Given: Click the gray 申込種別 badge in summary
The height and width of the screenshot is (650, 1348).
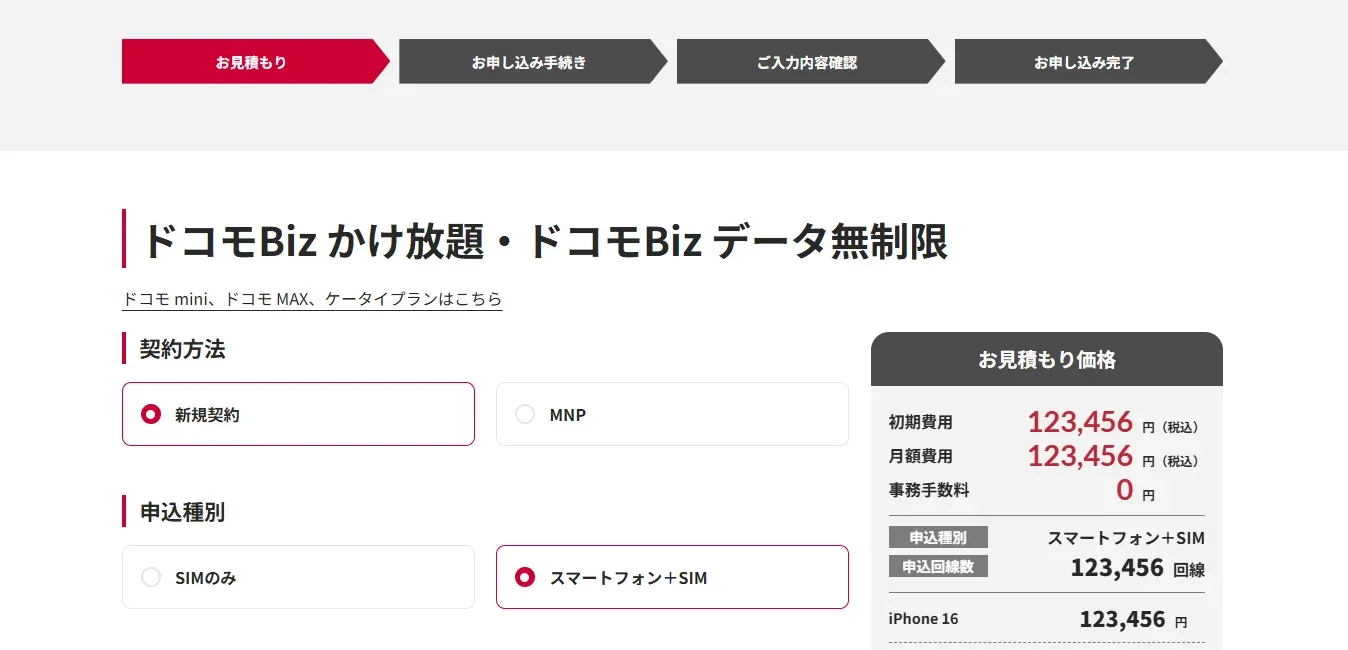Looking at the screenshot, I should [x=938, y=537].
